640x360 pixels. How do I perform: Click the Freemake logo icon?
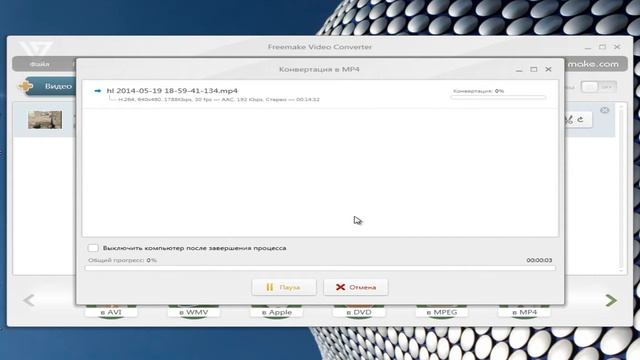pos(36,48)
